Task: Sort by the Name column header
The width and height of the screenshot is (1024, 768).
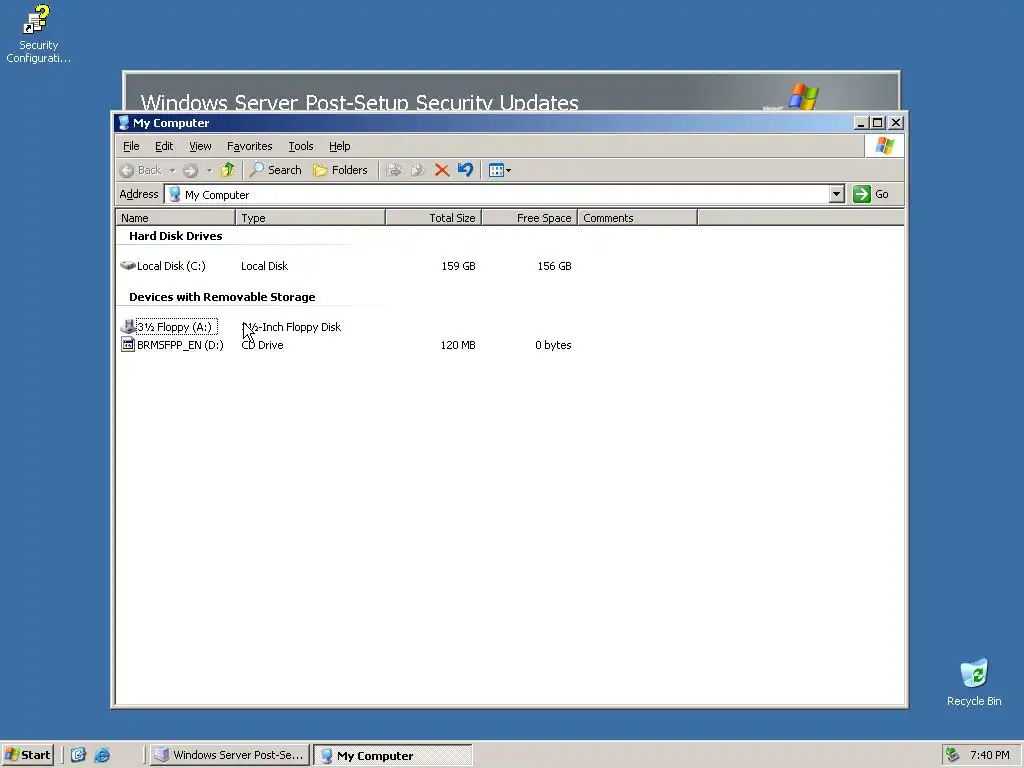Action: 176,217
